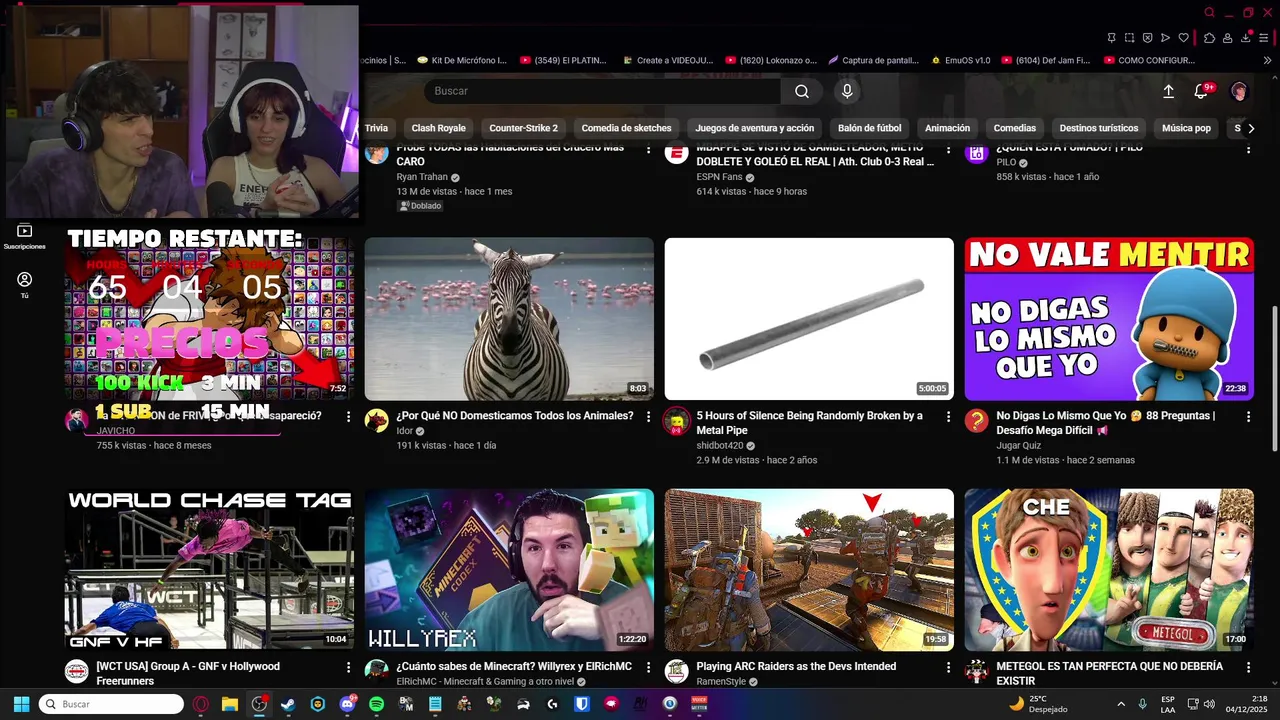Open the browser downloads icon

1246,38
